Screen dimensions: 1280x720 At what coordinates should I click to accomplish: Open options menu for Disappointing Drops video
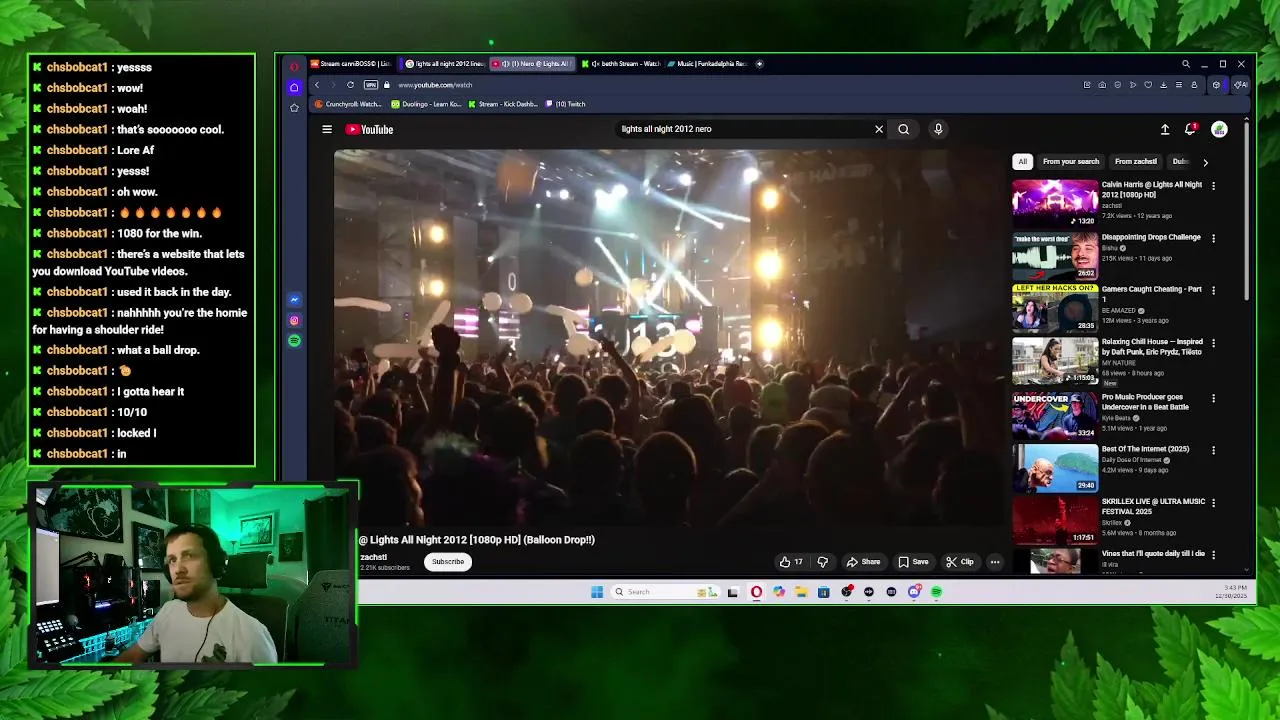click(1213, 238)
